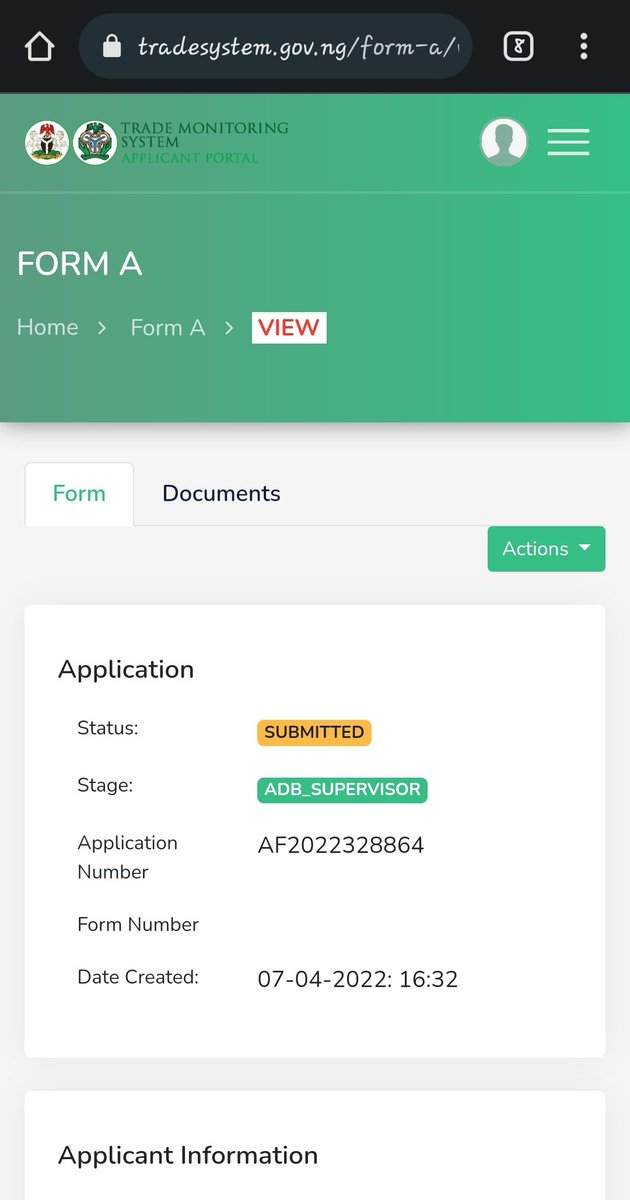Expand the Actions dropdown button
This screenshot has width=630, height=1200.
(546, 549)
